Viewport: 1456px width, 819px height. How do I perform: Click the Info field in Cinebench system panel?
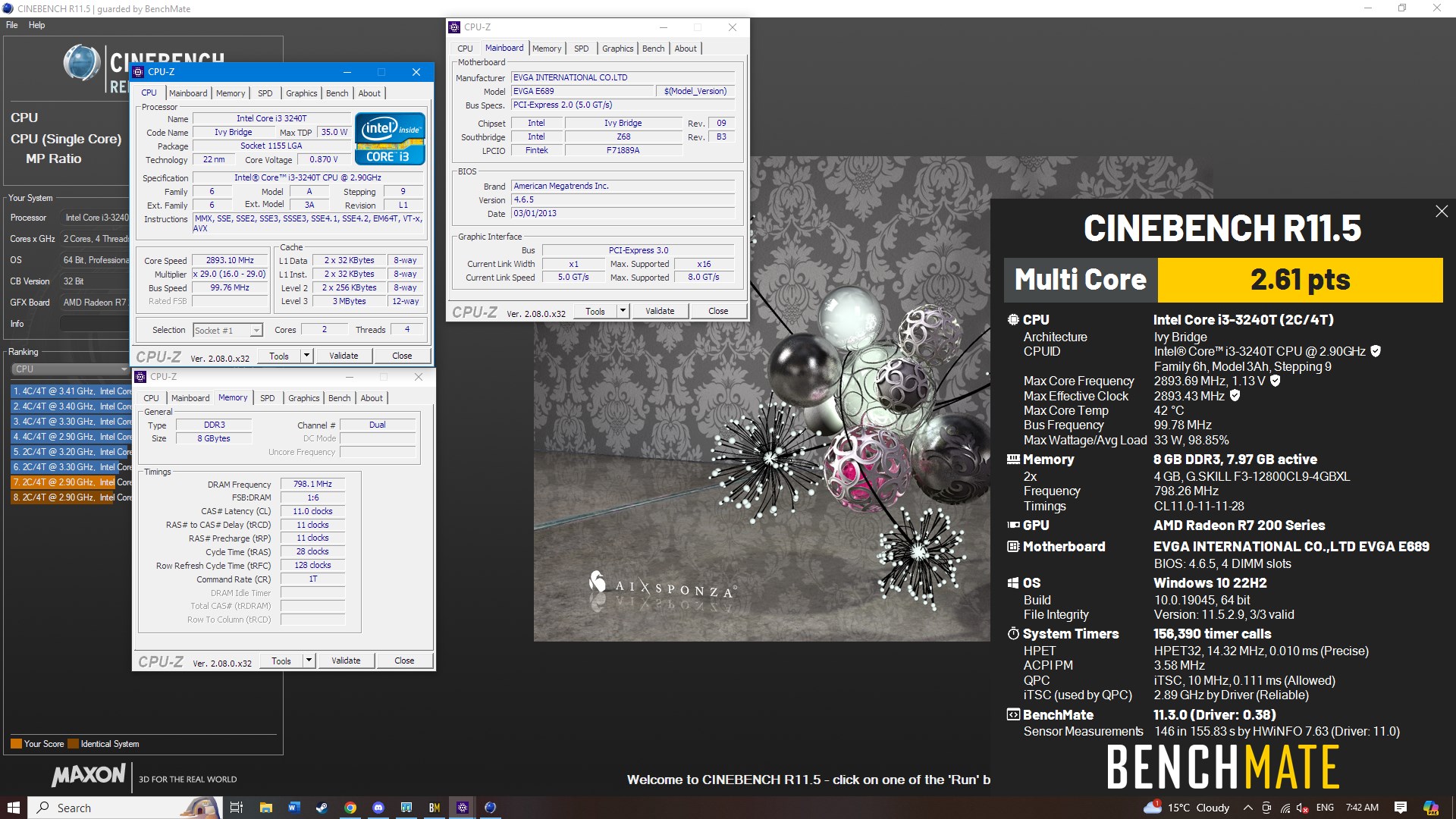click(95, 324)
